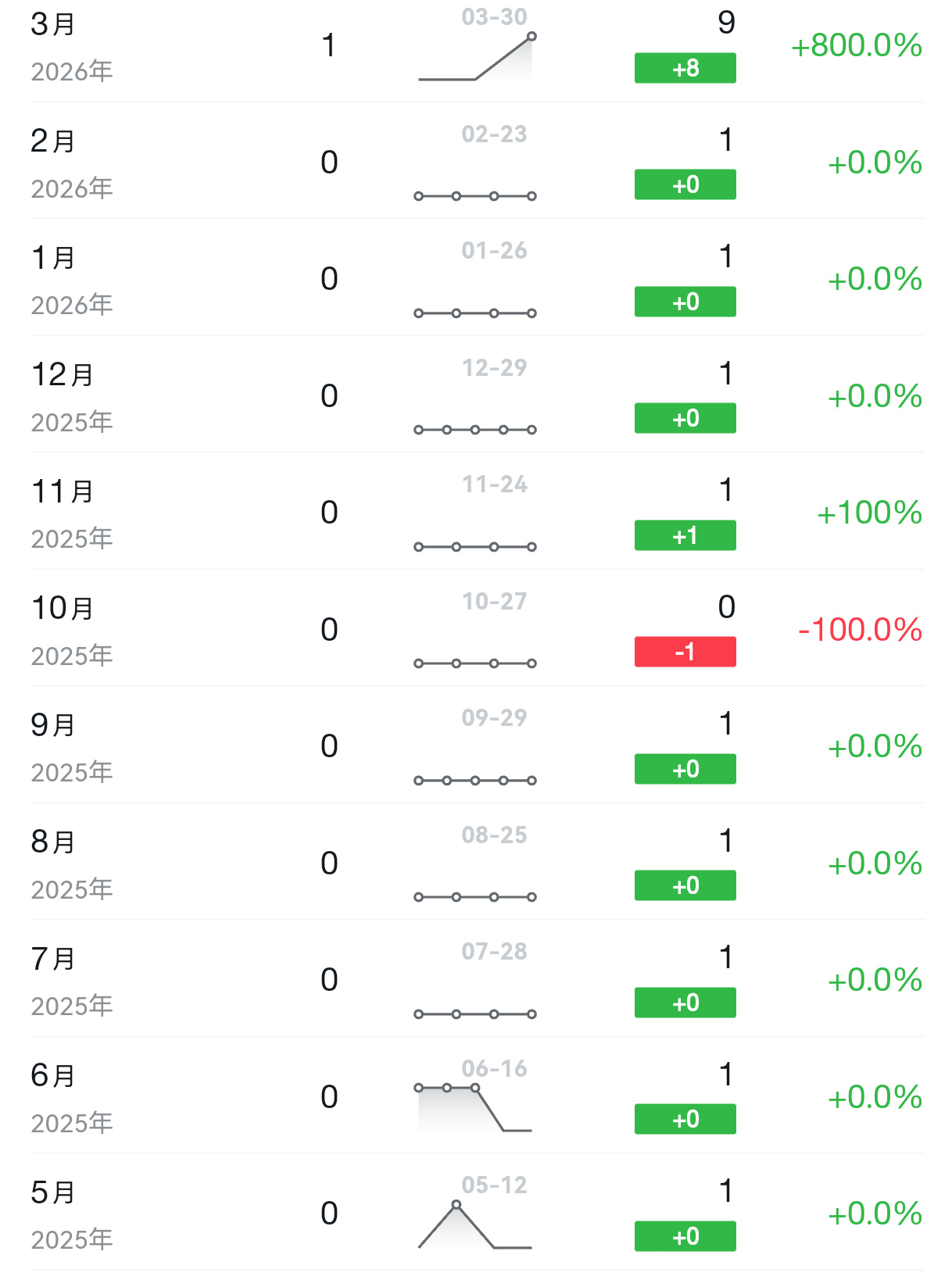Click the total value 9 in the March row
The image size is (952, 1280).
pyautogui.click(x=726, y=23)
